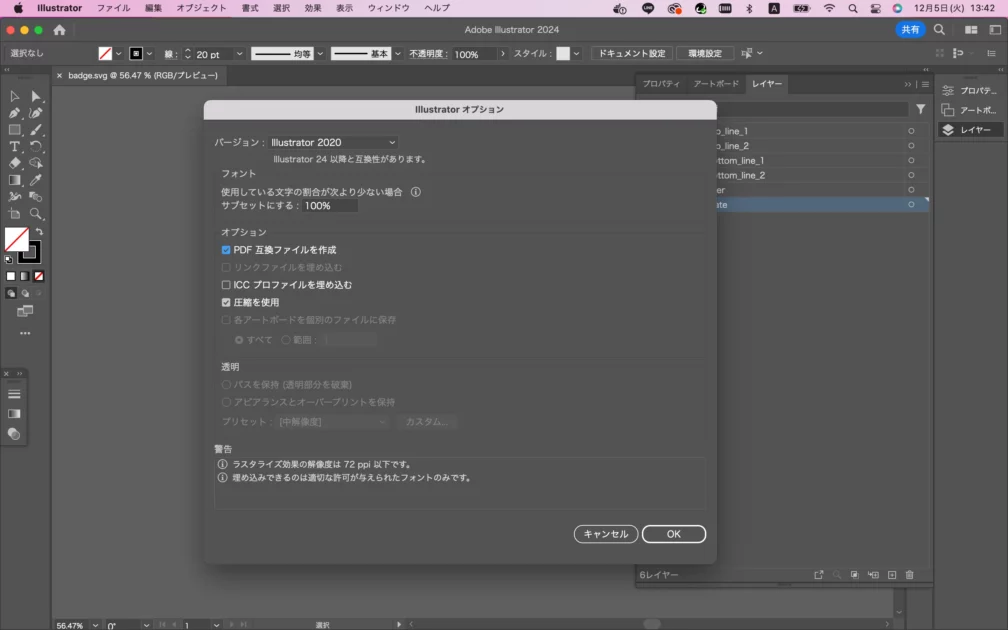Enable ICC プロファイルを埋め込む checkbox
This screenshot has height=630, width=1008.
226,285
